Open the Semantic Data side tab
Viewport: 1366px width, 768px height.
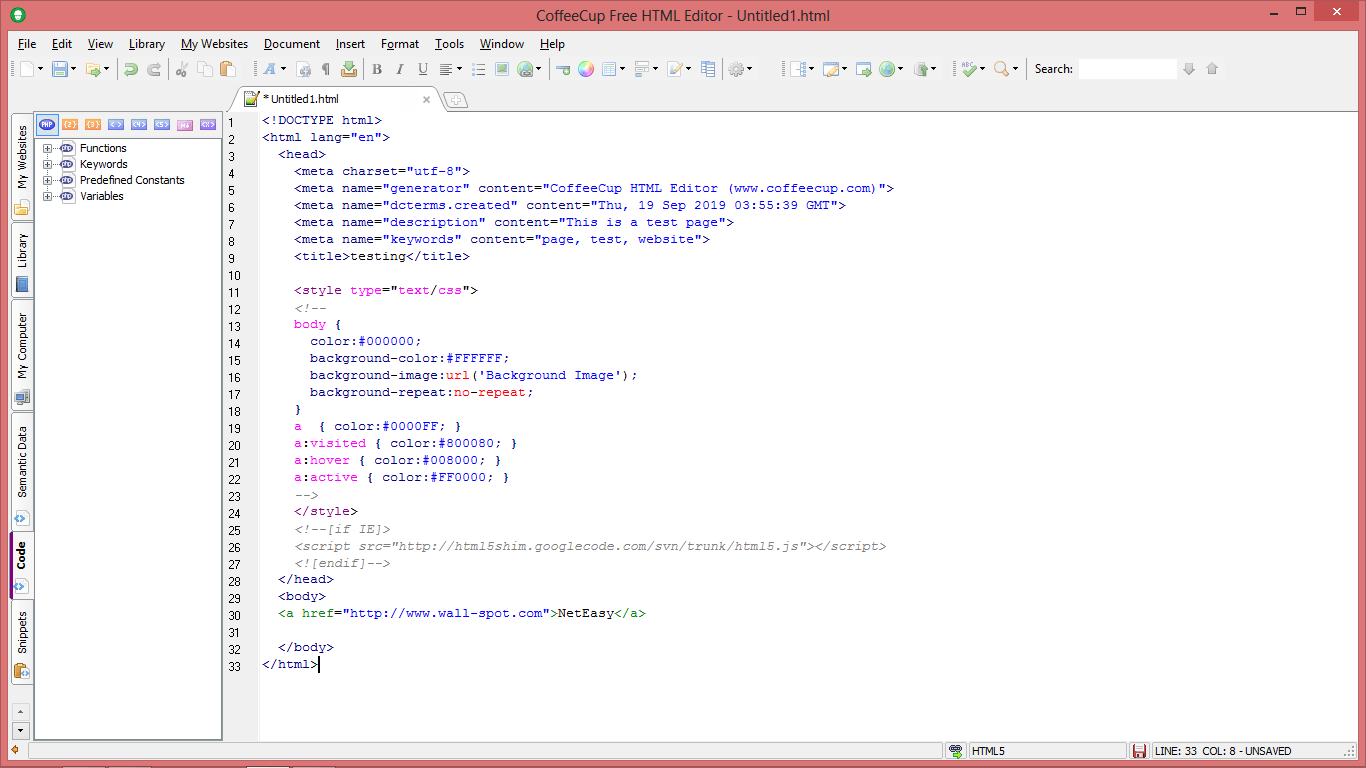click(22, 470)
